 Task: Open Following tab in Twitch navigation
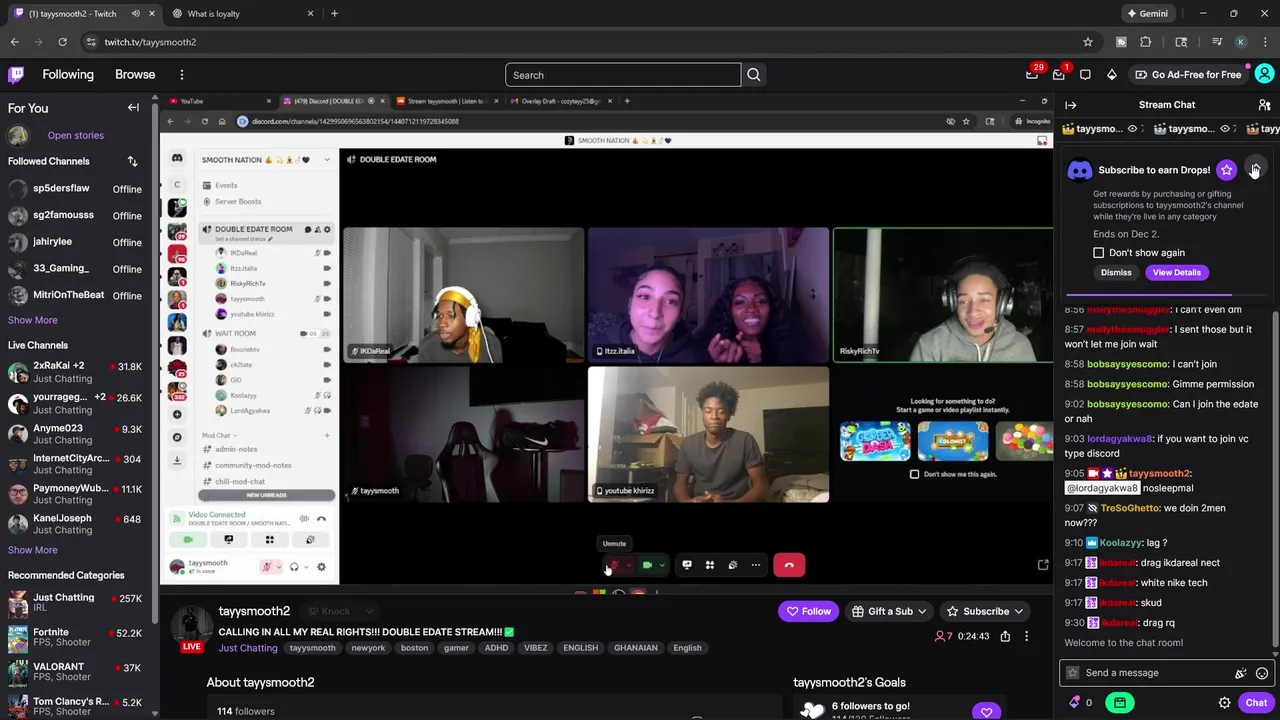coord(68,75)
